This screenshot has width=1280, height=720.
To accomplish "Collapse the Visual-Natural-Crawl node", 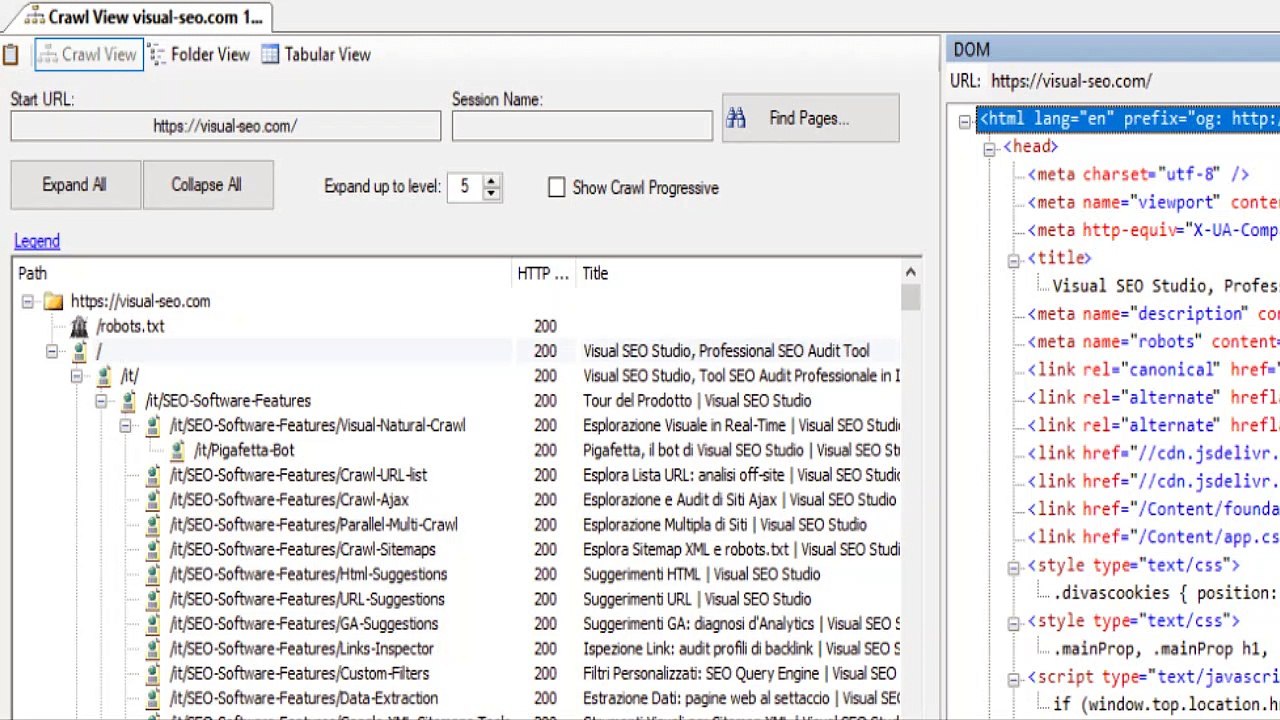I will [126, 426].
